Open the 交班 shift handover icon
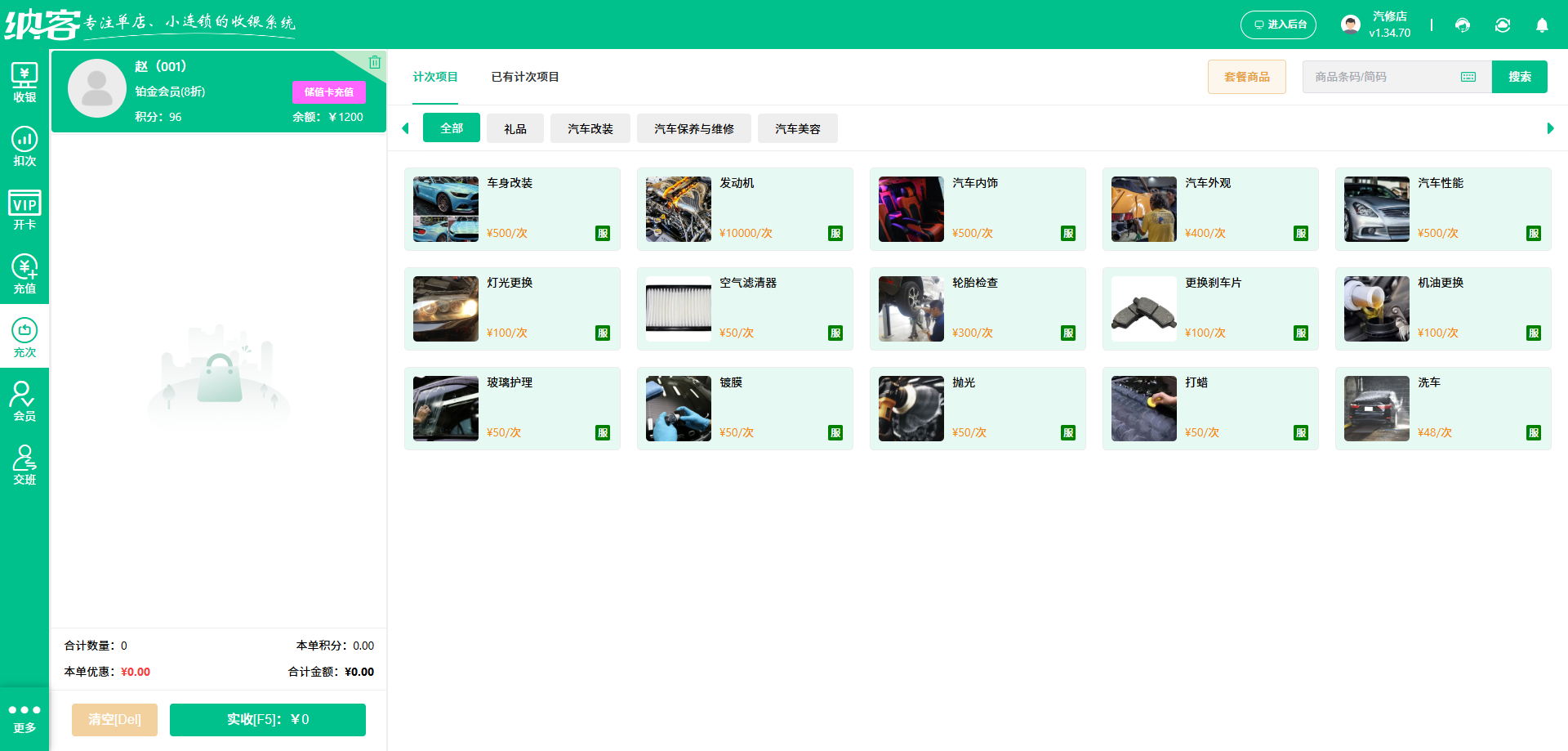Image resolution: width=1568 pixels, height=751 pixels. [x=24, y=465]
